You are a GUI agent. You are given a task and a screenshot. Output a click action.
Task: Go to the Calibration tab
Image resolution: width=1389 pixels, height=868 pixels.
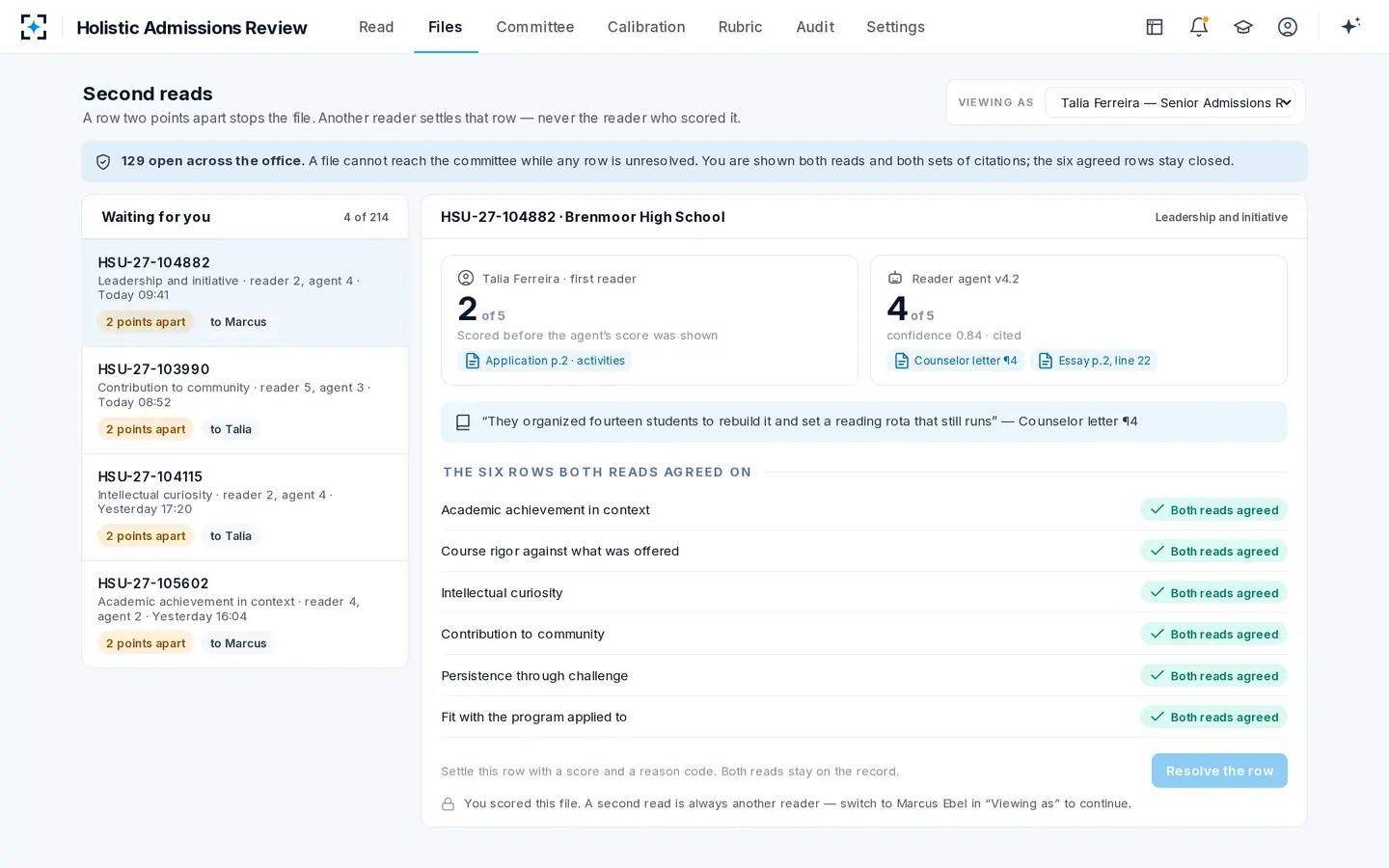(x=646, y=27)
